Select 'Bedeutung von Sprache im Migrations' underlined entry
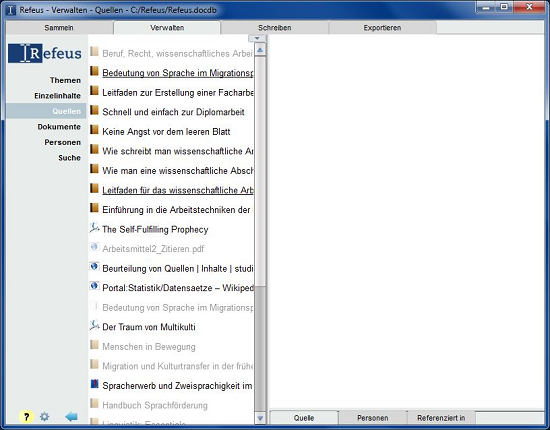 pyautogui.click(x=177, y=73)
